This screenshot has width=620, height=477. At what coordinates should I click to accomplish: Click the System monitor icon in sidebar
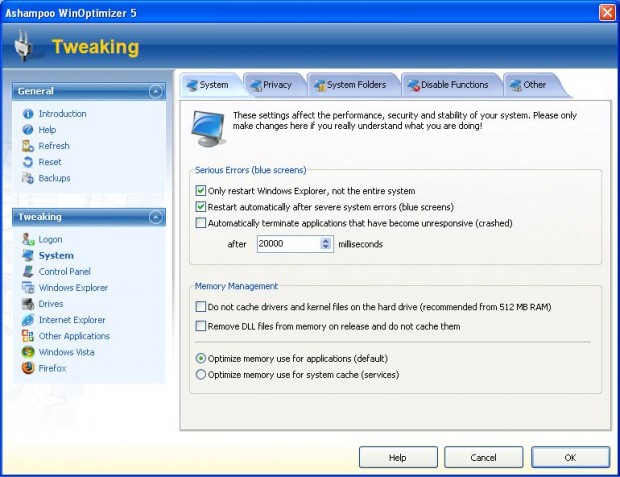[28, 256]
